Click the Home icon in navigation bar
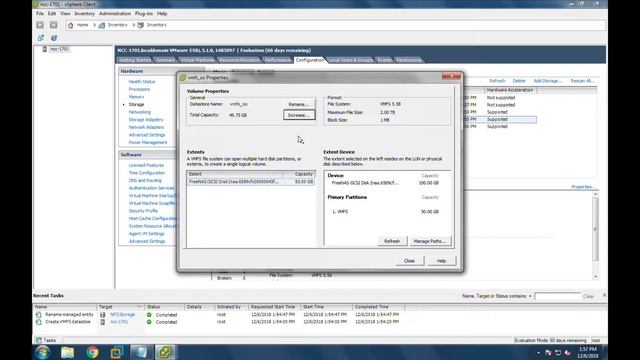 [x=71, y=25]
